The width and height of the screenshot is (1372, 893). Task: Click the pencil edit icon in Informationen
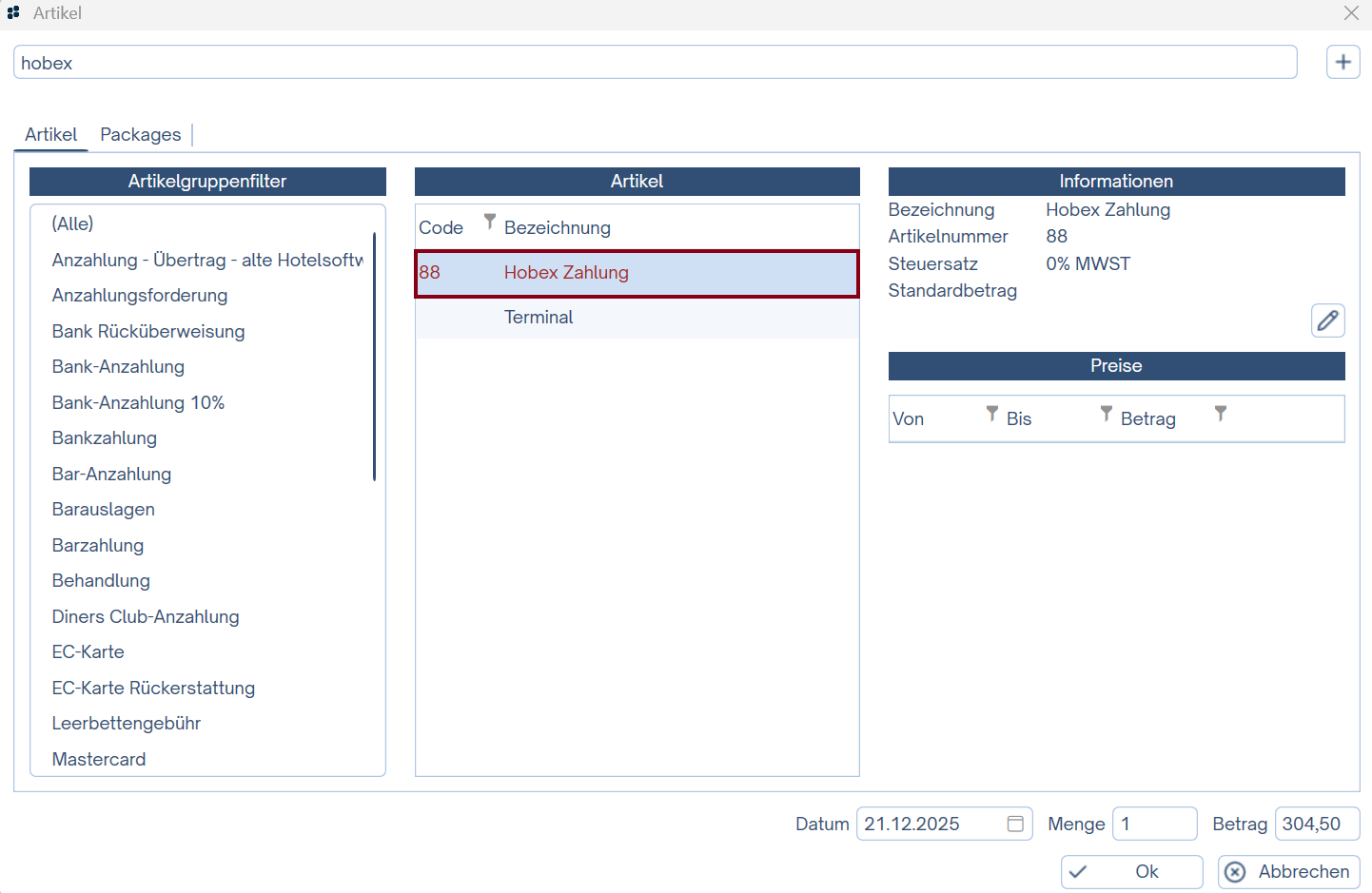(1327, 320)
